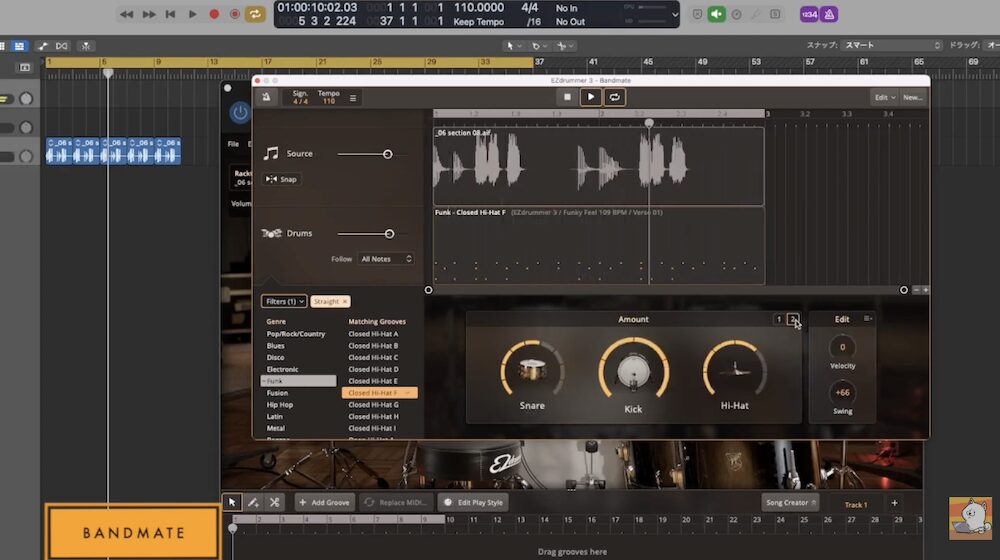Click the zoom plus button of Bandmate timeline

tap(925, 290)
